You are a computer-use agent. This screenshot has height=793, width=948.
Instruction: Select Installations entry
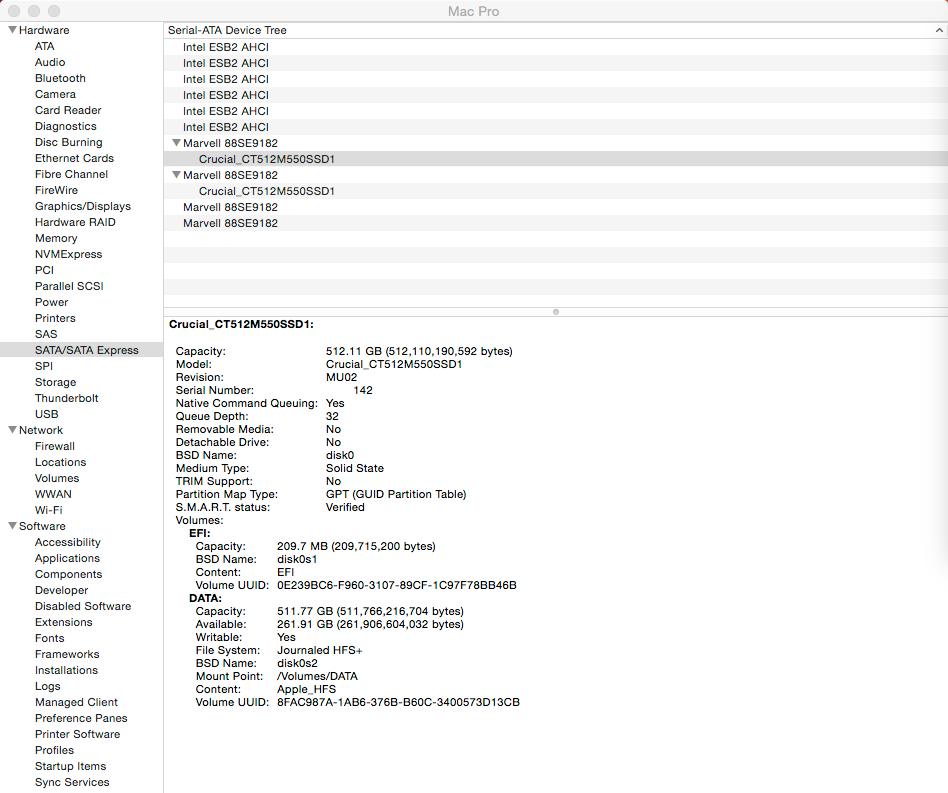67,670
